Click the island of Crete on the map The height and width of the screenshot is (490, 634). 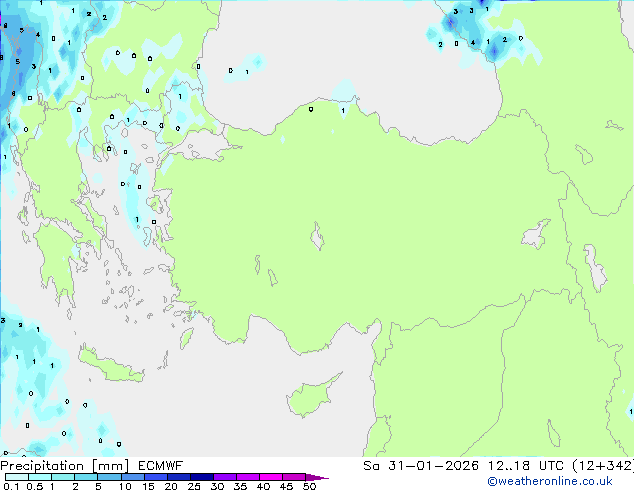[x=109, y=367]
